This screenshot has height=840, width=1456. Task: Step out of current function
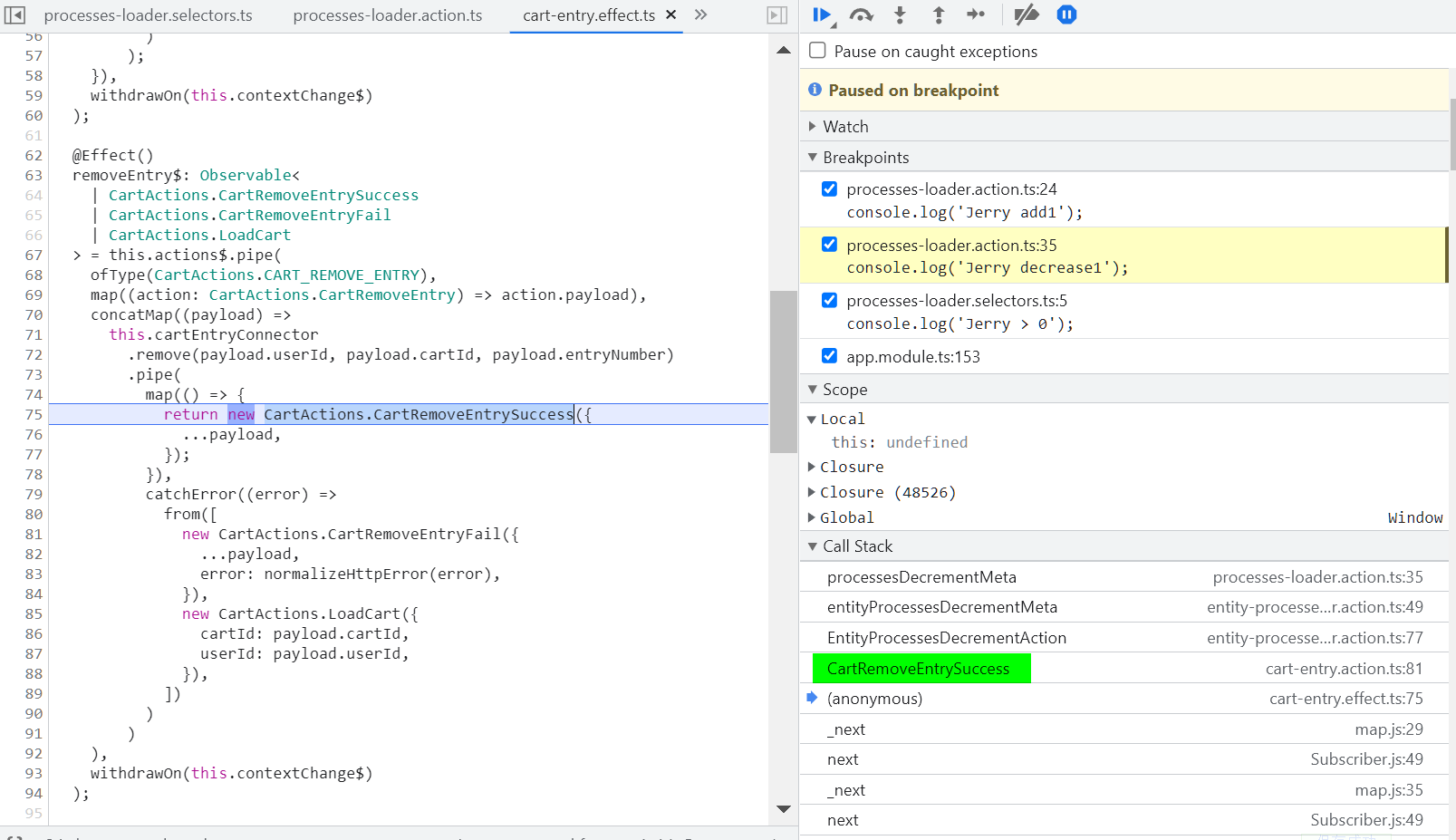939,14
